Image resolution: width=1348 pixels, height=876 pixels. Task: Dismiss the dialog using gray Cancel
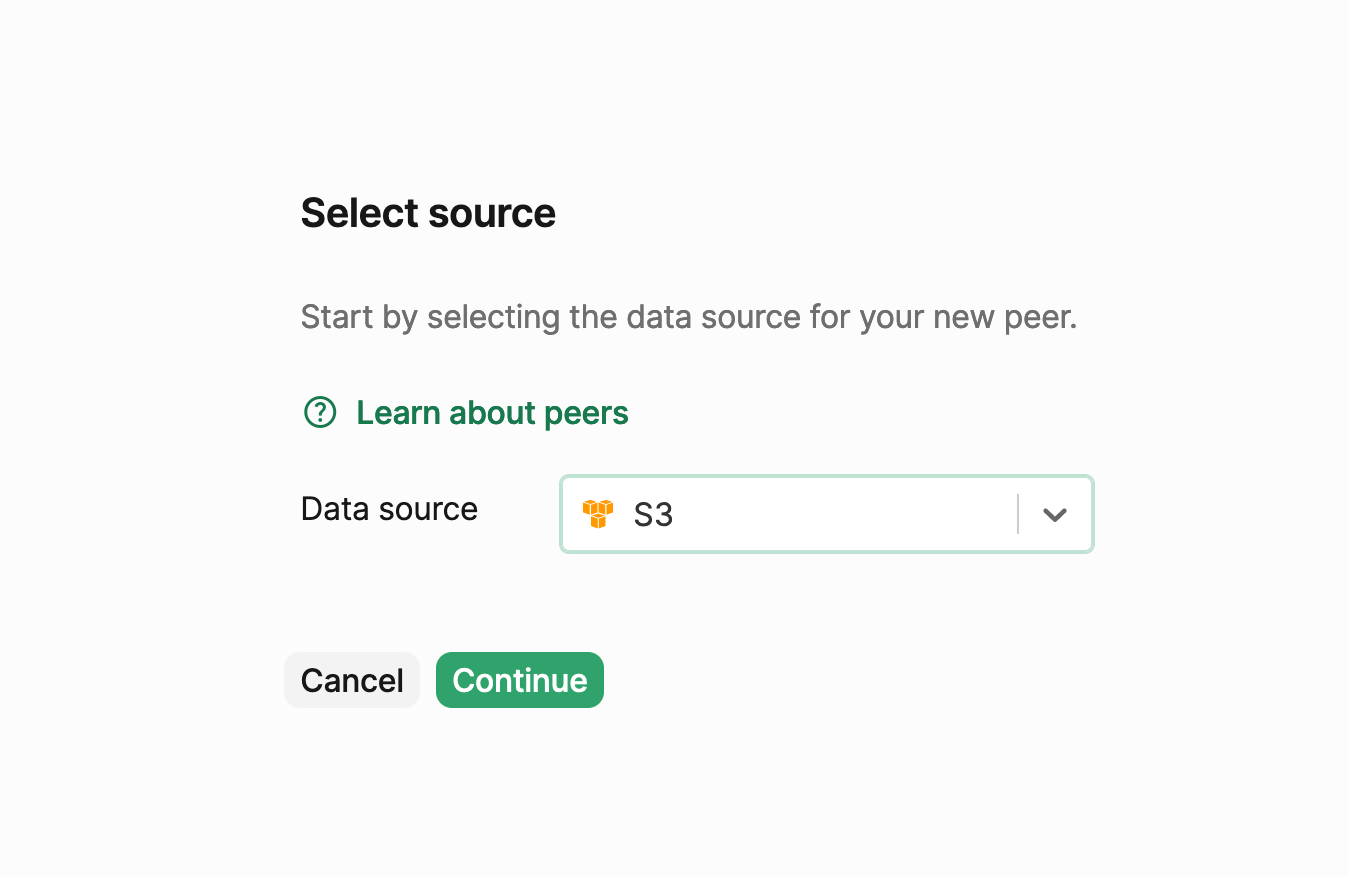point(352,680)
